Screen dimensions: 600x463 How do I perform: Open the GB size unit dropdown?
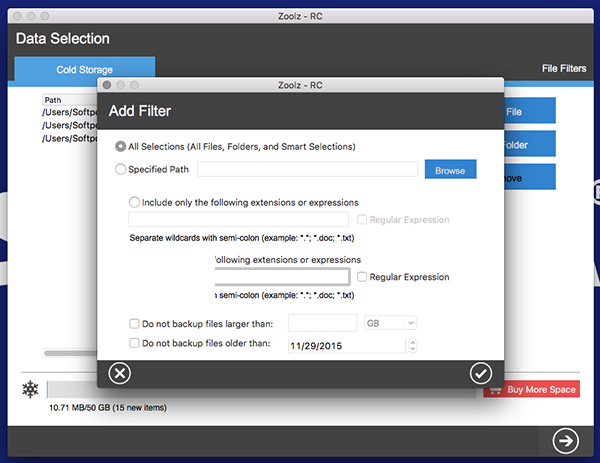click(x=390, y=323)
